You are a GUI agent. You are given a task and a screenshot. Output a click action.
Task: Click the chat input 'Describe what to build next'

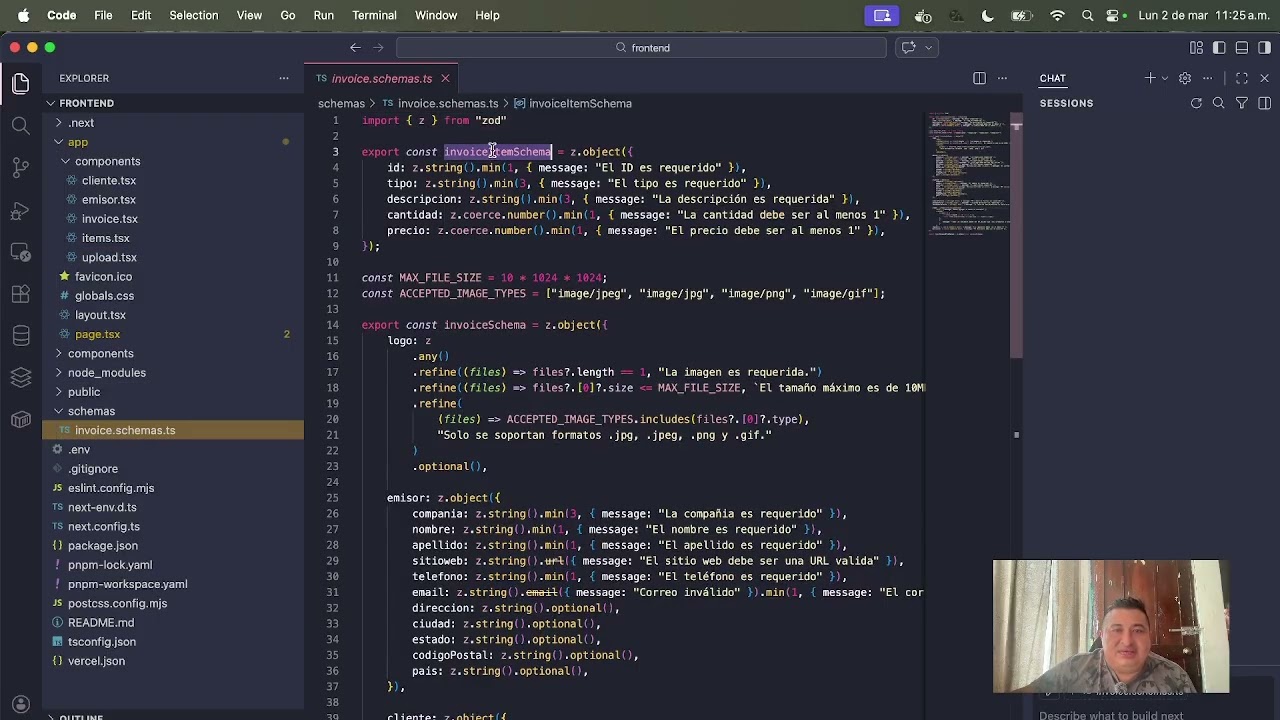[1111, 715]
